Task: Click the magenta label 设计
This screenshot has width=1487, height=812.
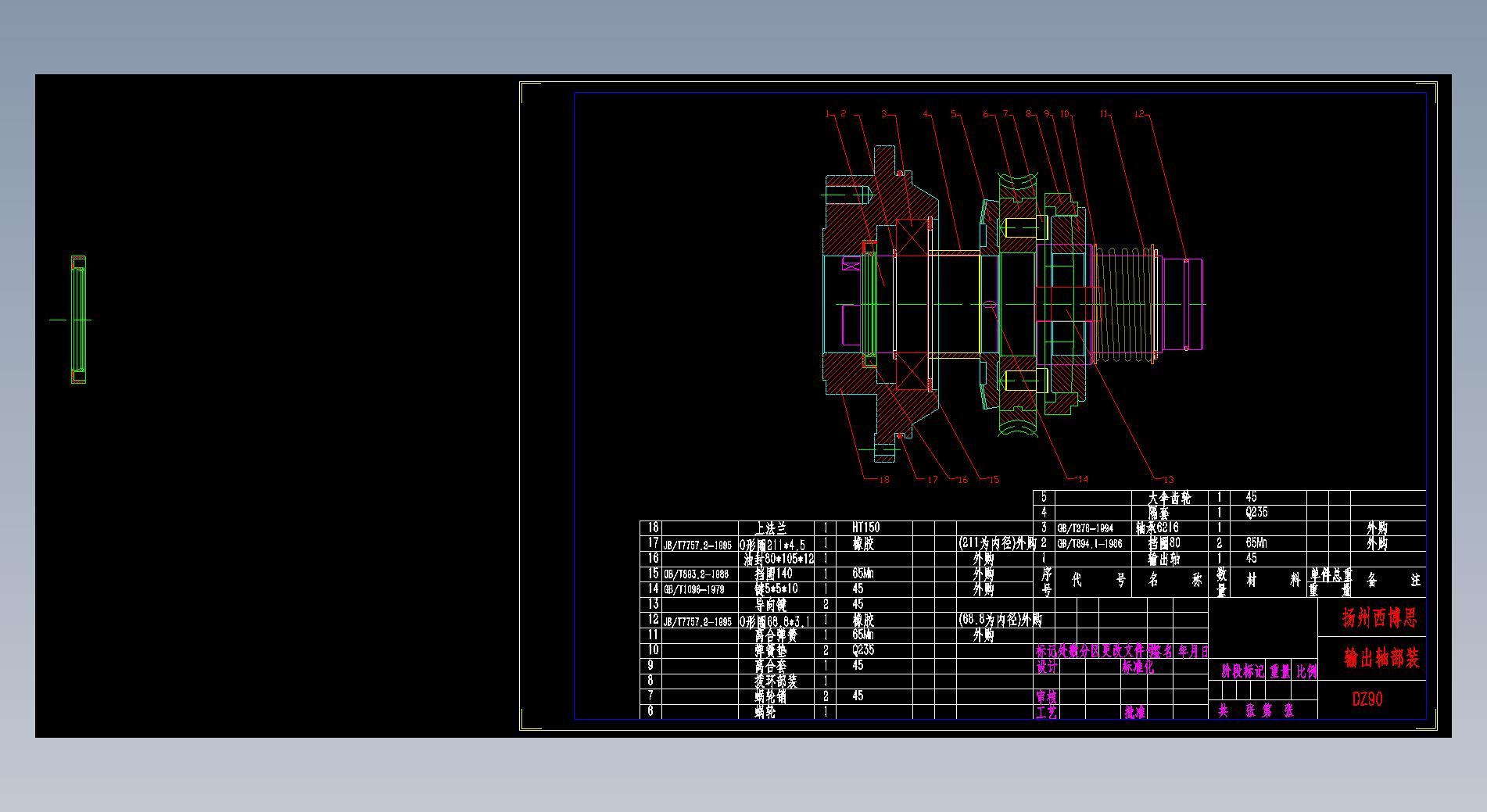Action: coord(1047,667)
